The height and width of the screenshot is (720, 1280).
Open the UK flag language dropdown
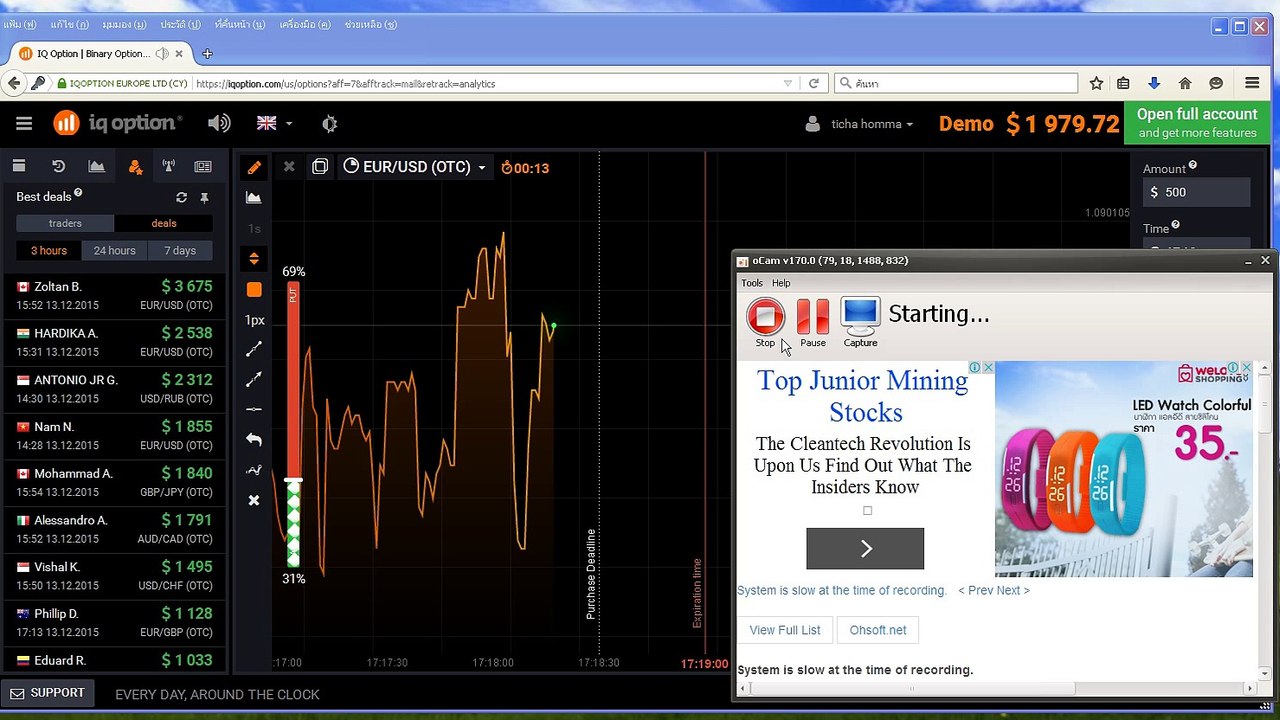[x=274, y=123]
